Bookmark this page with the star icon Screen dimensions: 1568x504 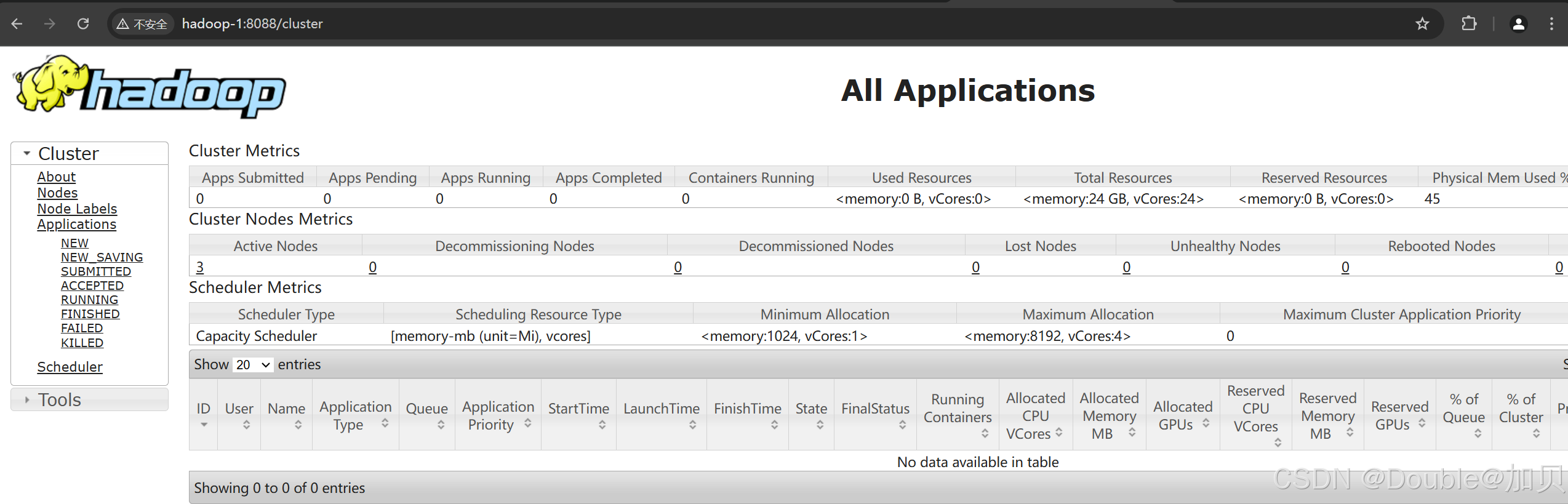point(1422,24)
